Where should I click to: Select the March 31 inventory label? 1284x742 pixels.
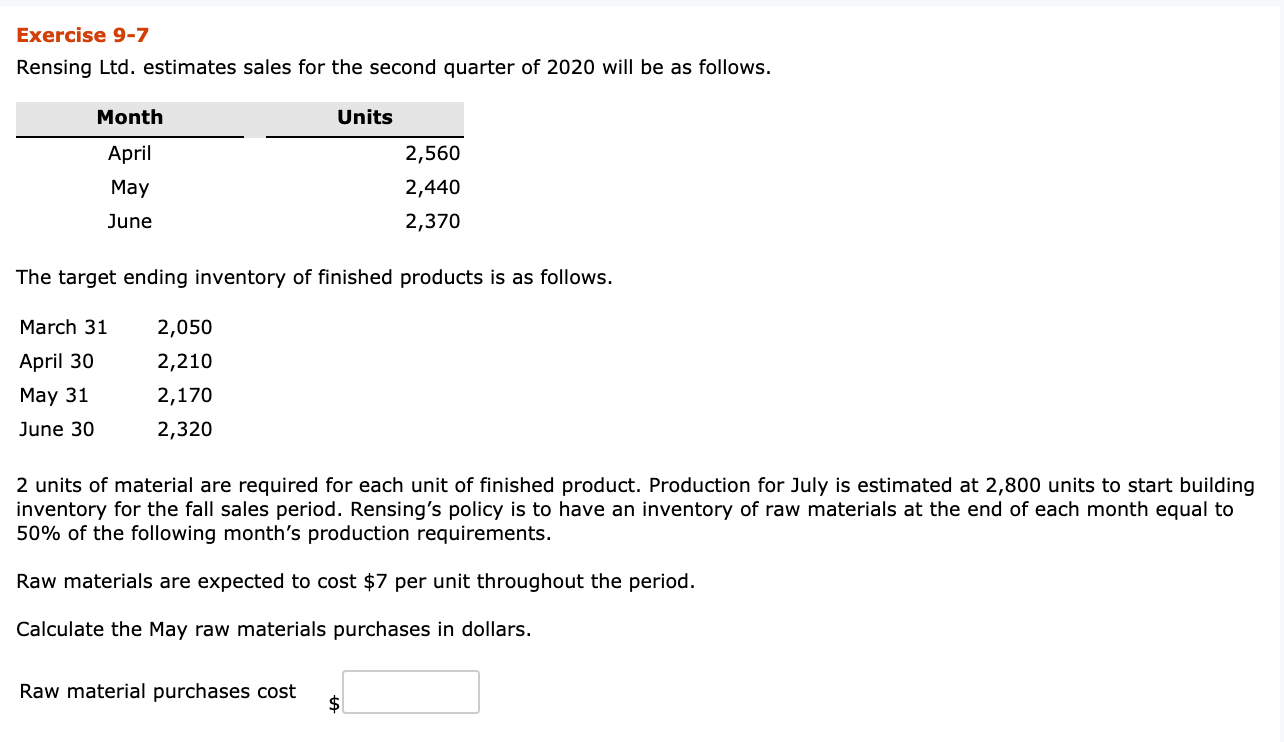[x=63, y=327]
